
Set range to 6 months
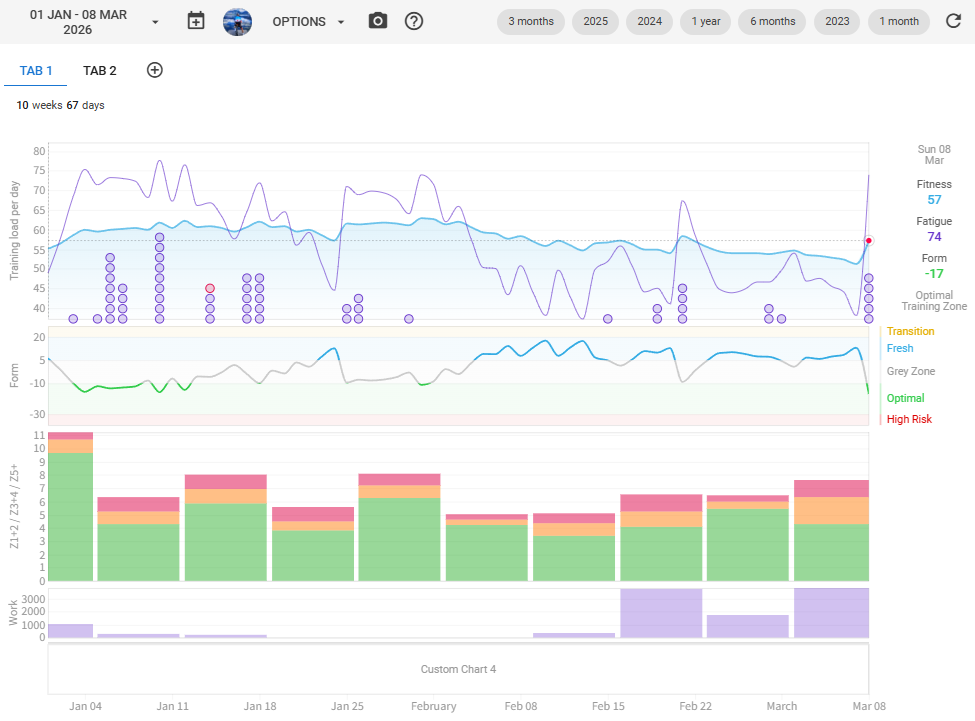click(772, 22)
